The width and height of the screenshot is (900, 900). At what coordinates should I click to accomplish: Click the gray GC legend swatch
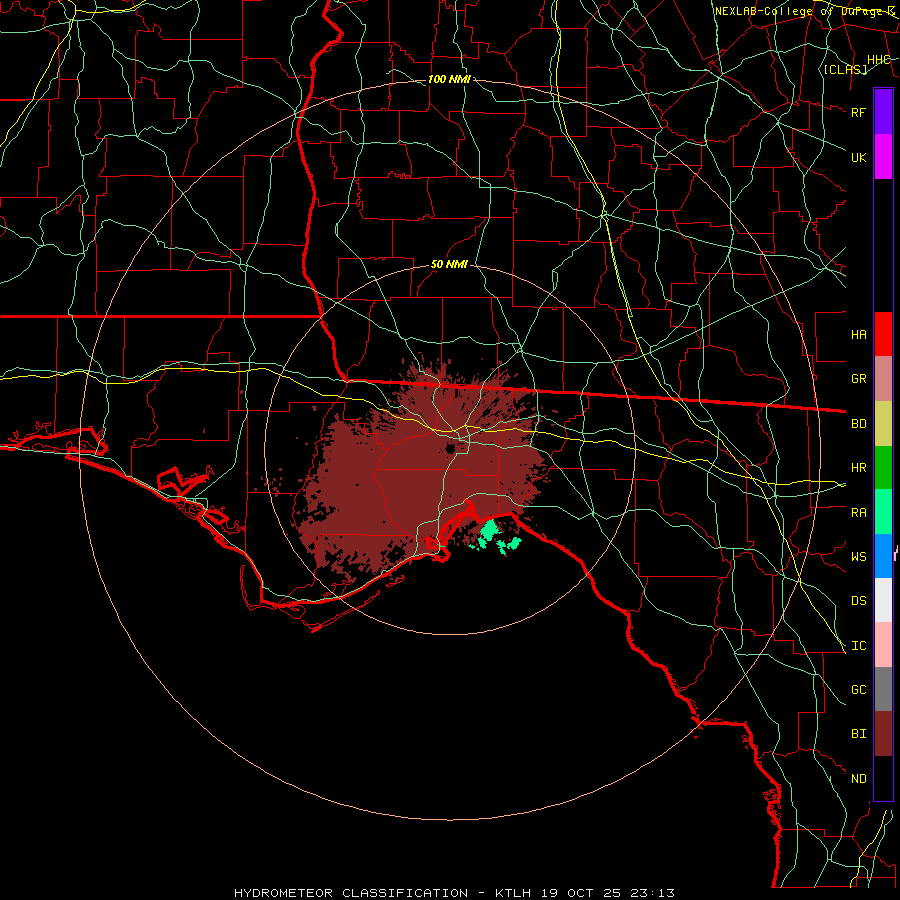coord(883,689)
